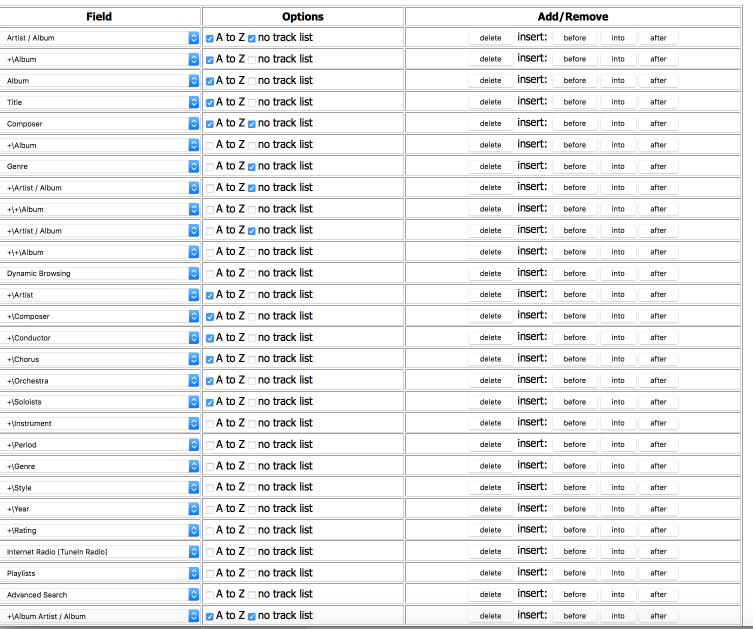This screenshot has width=753, height=629.
Task: Click insert before in the +\Period row
Action: [574, 445]
